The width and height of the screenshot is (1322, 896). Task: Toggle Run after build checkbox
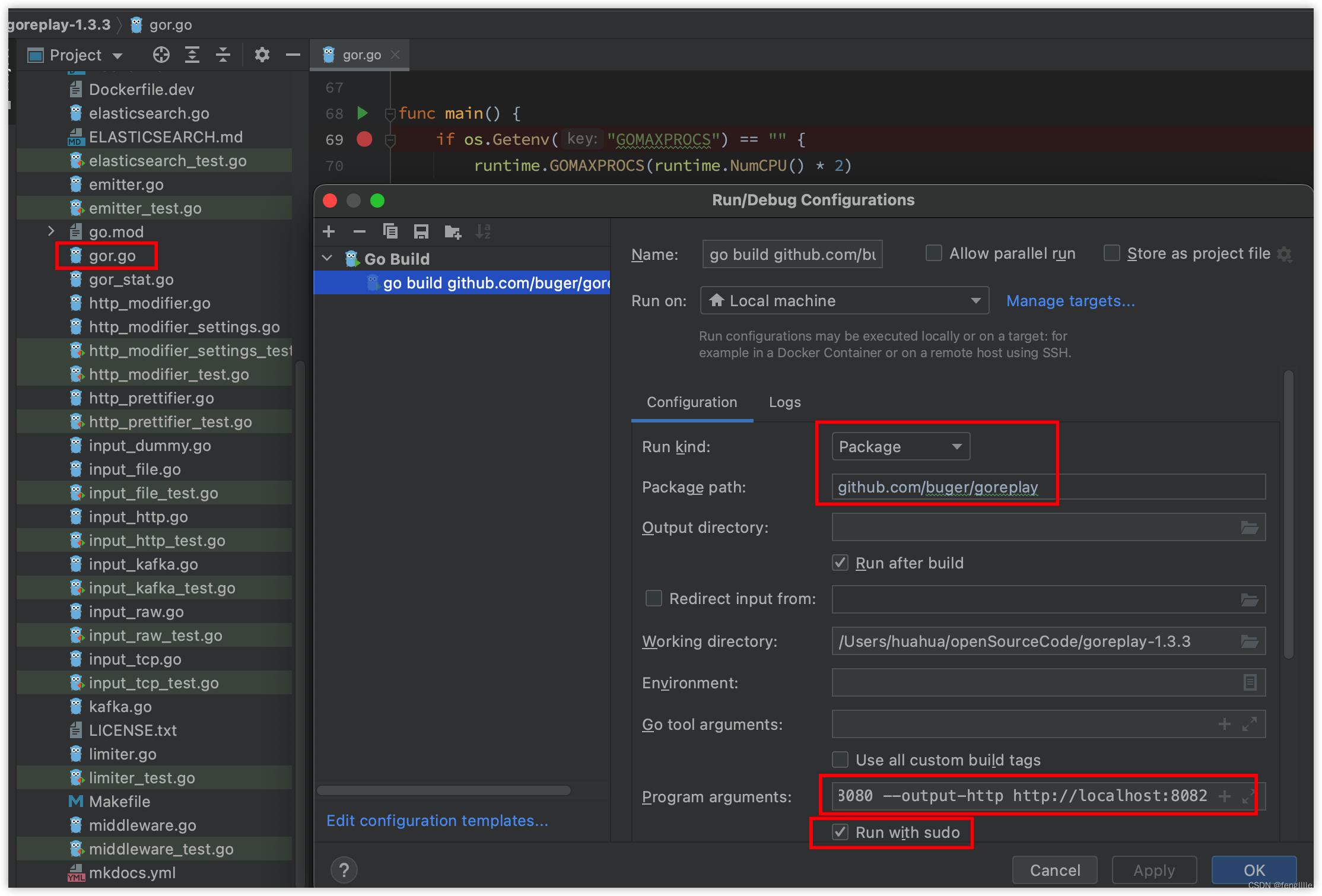point(840,563)
